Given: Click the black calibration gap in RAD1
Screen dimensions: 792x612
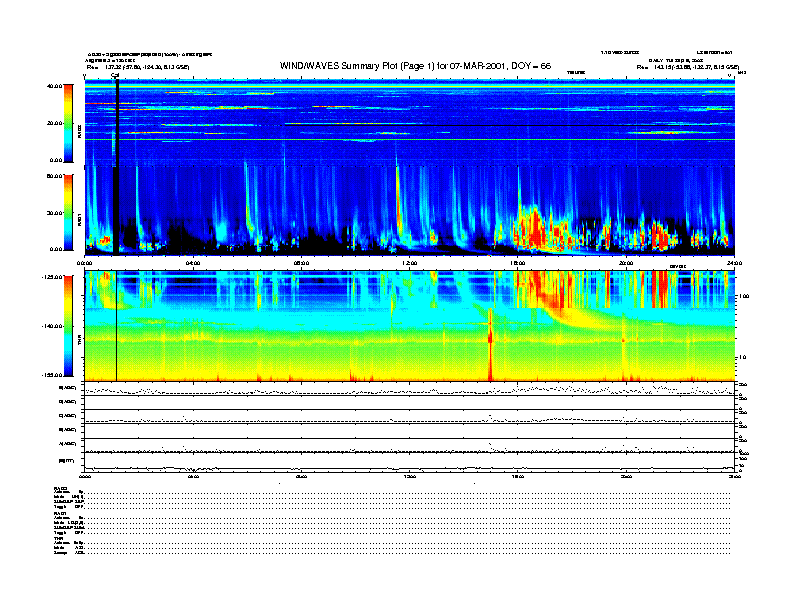Looking at the screenshot, I should click(x=117, y=210).
